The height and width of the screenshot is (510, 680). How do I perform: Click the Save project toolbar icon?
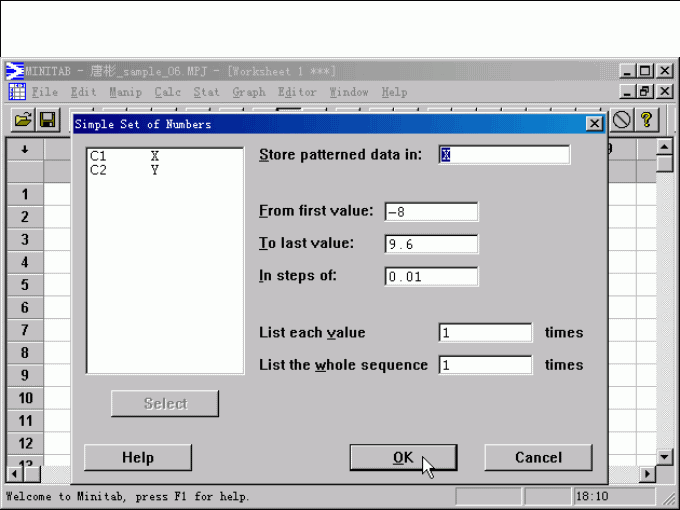(x=47, y=120)
